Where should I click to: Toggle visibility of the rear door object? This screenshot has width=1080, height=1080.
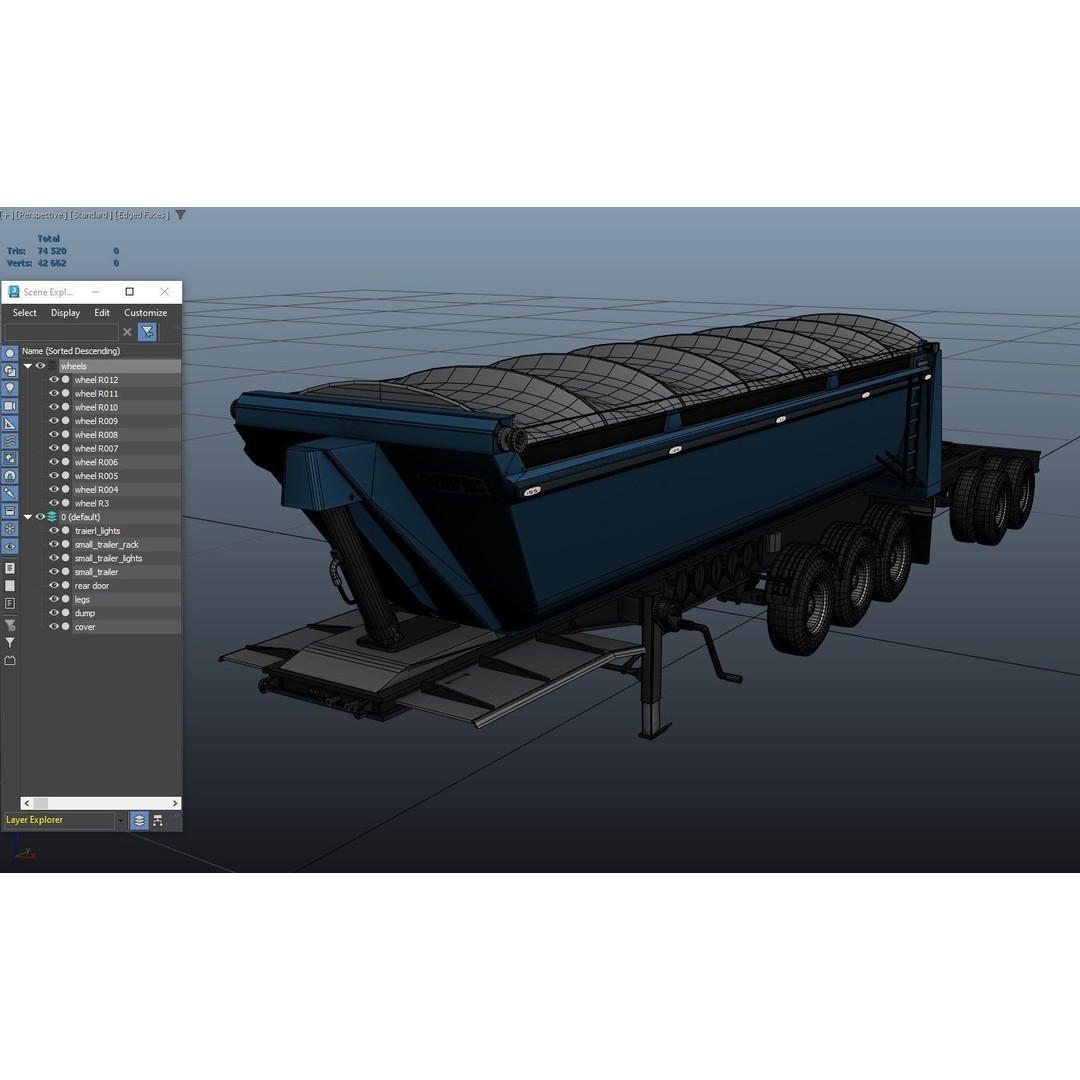54,585
